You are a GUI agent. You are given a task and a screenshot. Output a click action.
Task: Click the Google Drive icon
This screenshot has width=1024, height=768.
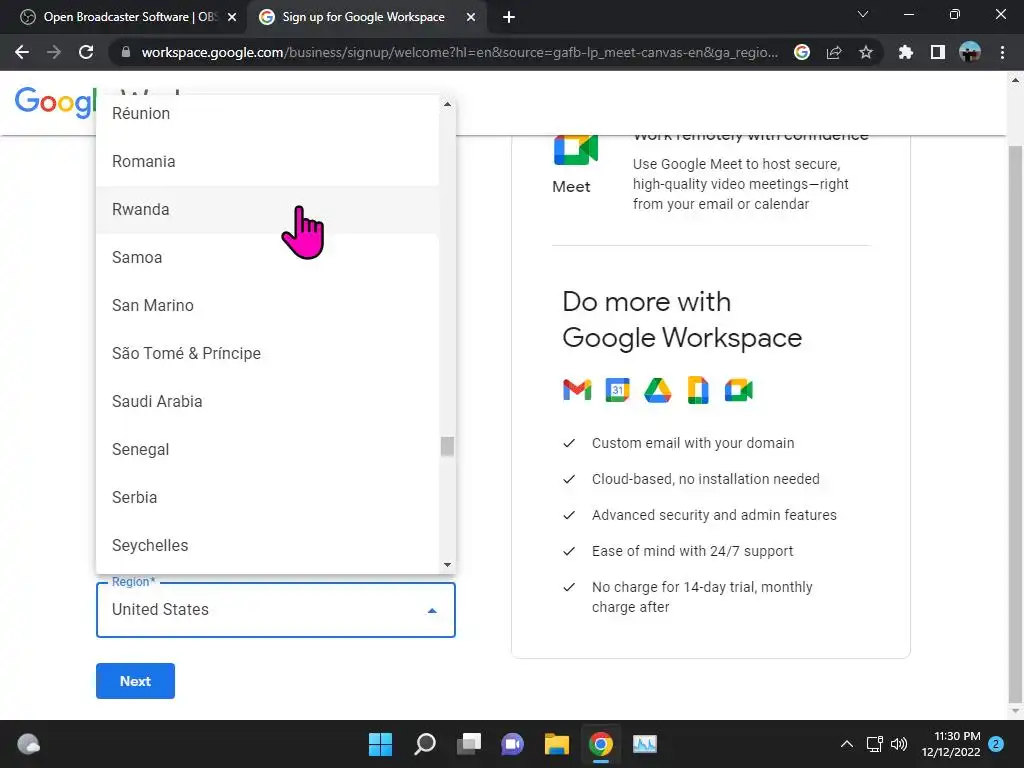pos(658,390)
